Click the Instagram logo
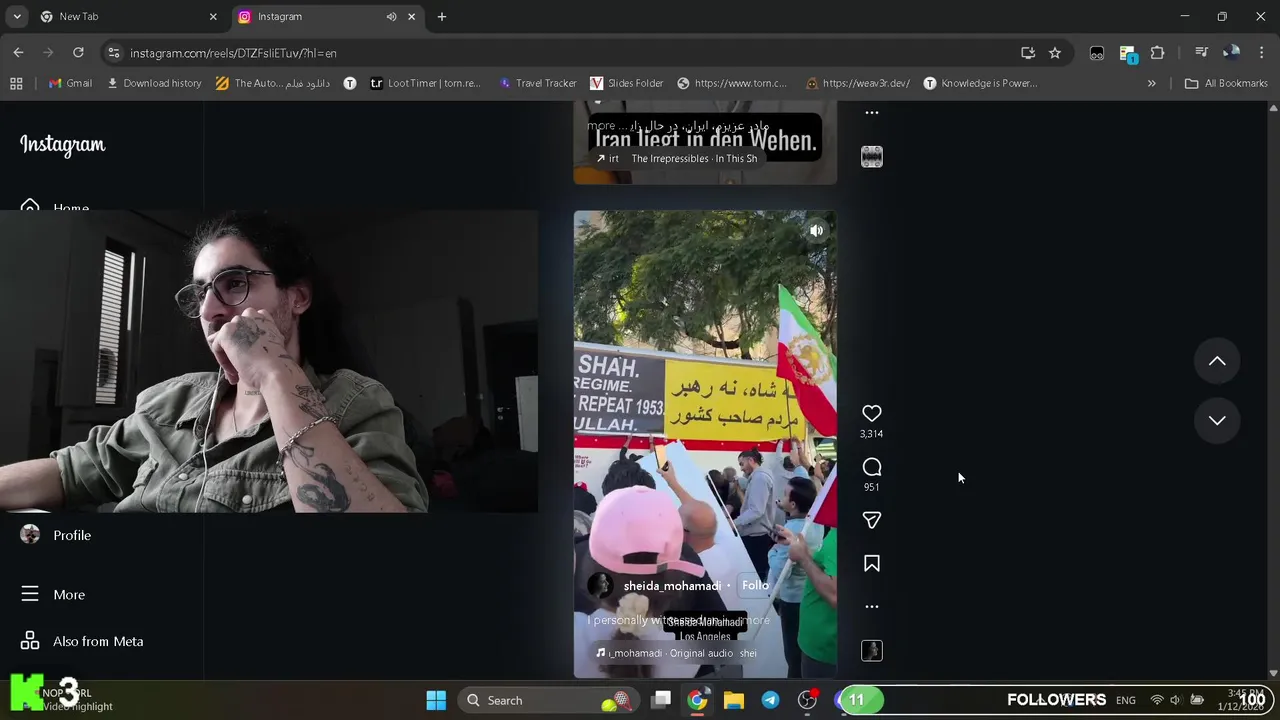The width and height of the screenshot is (1280, 720). coord(62,145)
